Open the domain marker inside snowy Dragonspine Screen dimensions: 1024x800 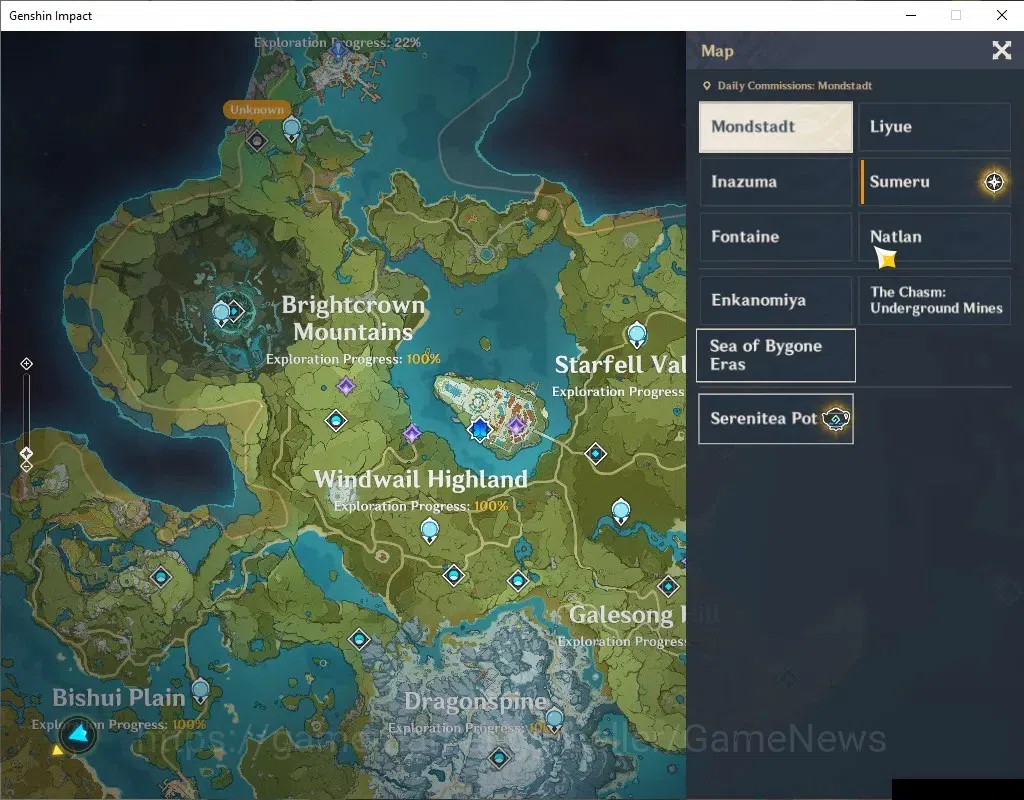click(x=500, y=758)
